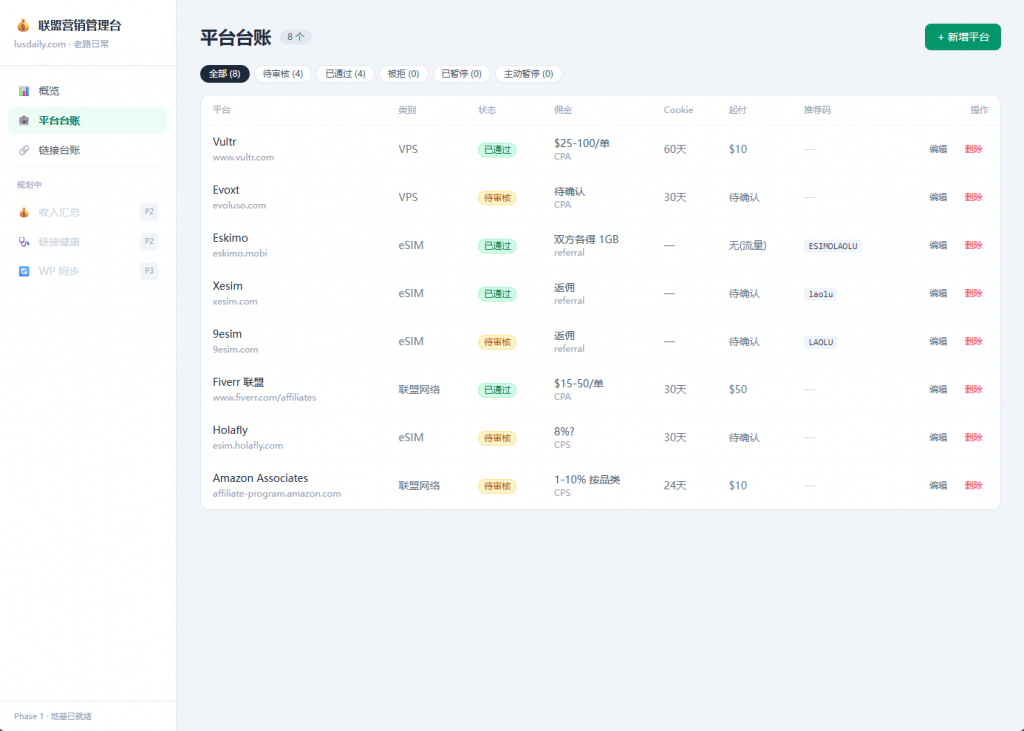Click the evoluso.com URL text
The height and width of the screenshot is (731, 1024).
click(239, 205)
